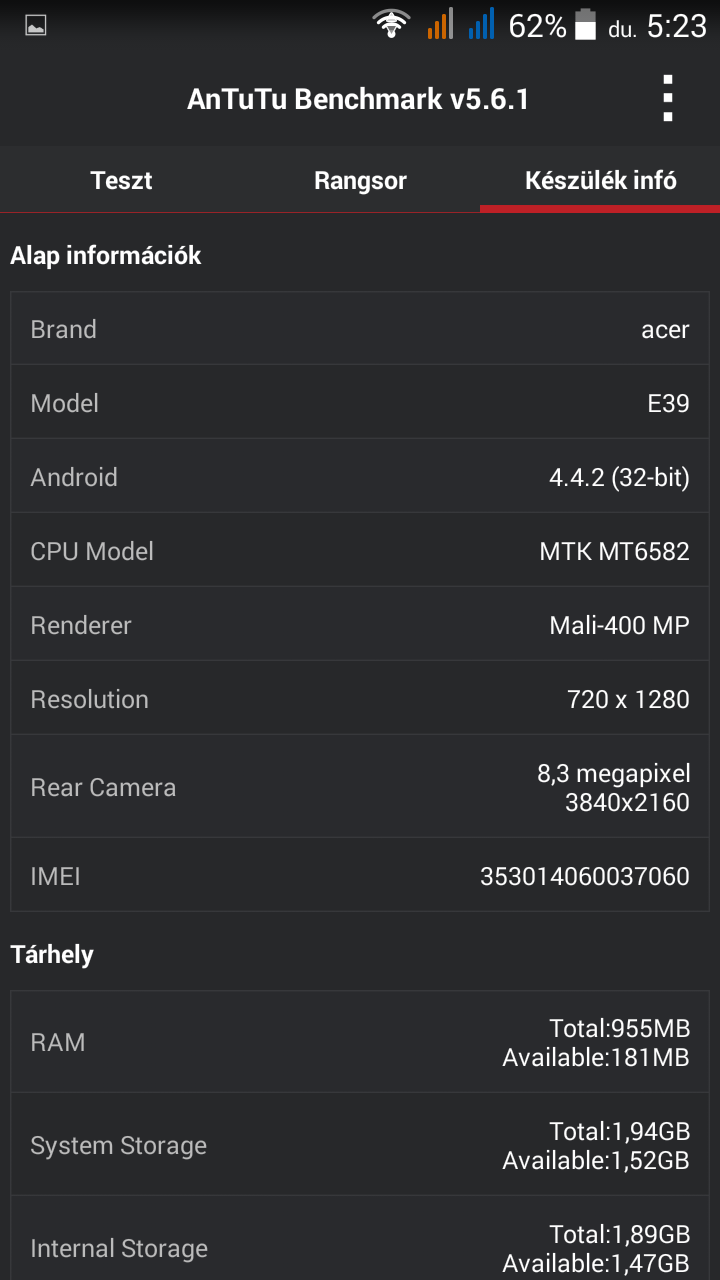Tap the AnTuTu Benchmark v5.6.1 title
The height and width of the screenshot is (1280, 720).
tap(358, 99)
